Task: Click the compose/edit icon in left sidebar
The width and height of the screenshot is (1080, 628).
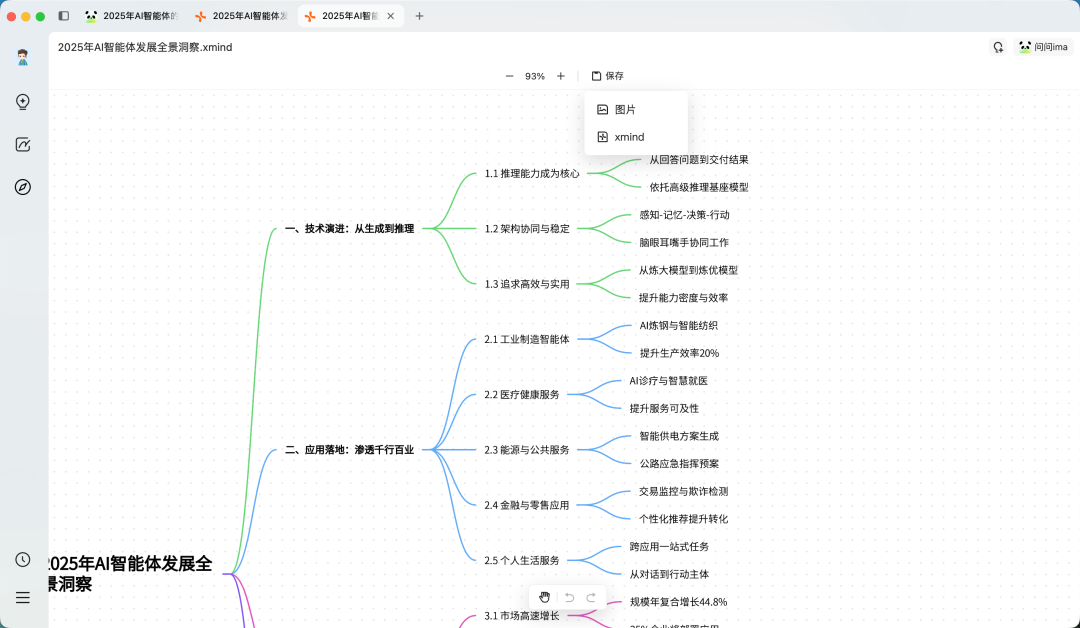Action: tap(23, 144)
